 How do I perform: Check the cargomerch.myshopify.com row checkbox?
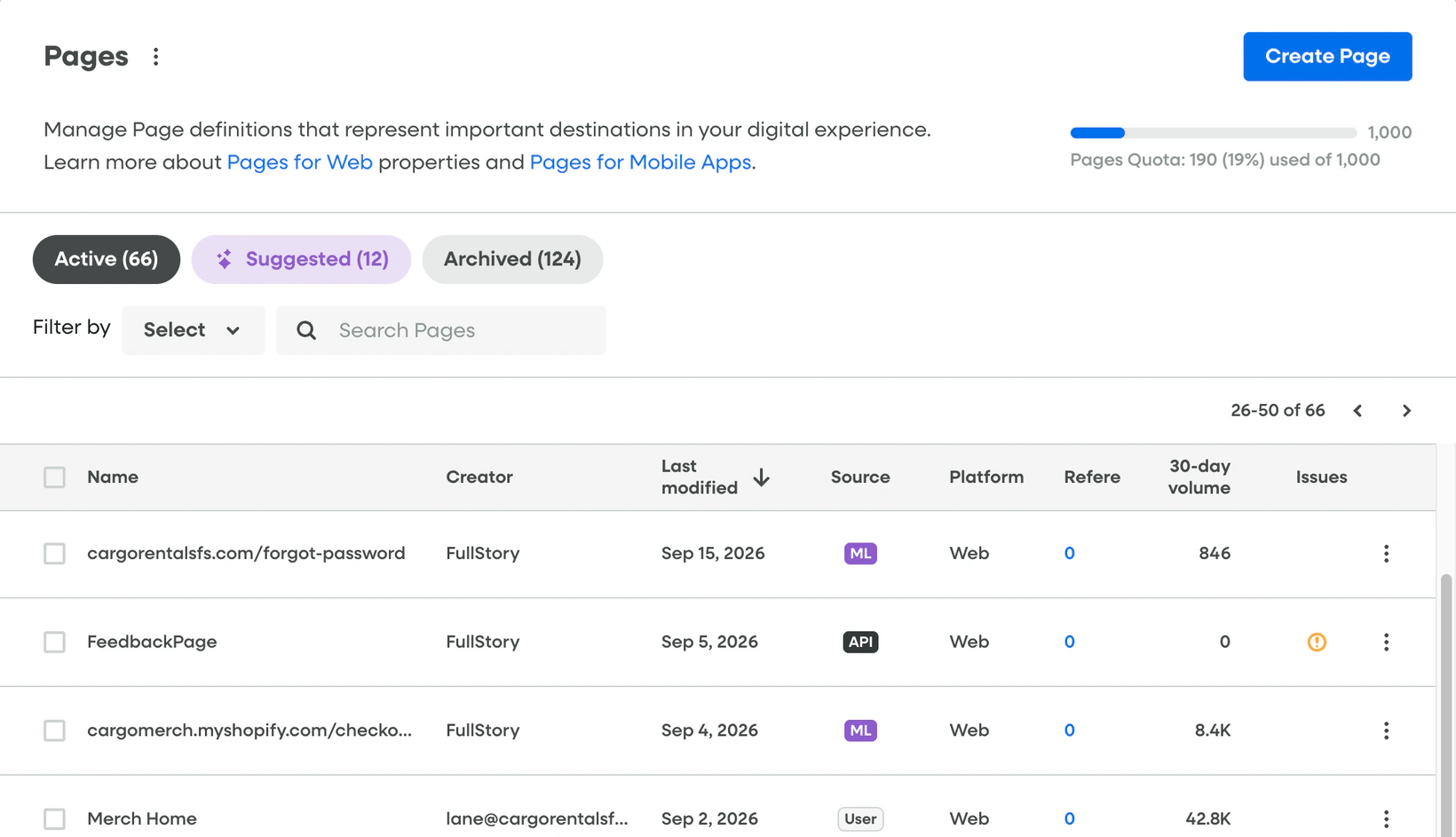point(54,730)
